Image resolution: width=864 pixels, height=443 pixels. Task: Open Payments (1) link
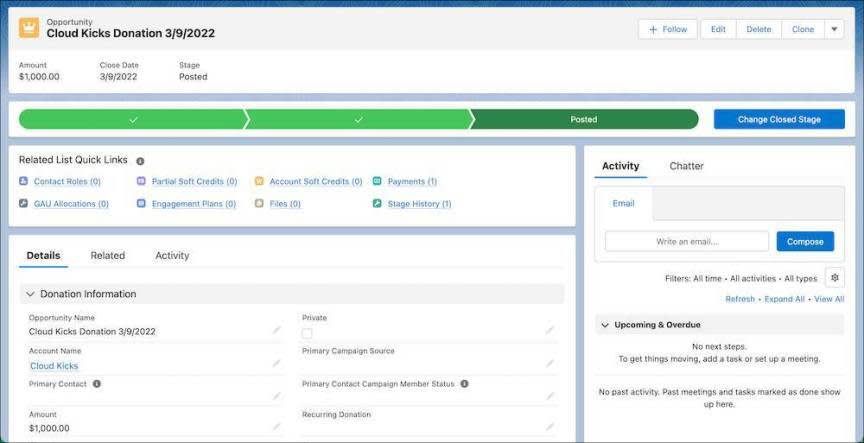coord(412,181)
